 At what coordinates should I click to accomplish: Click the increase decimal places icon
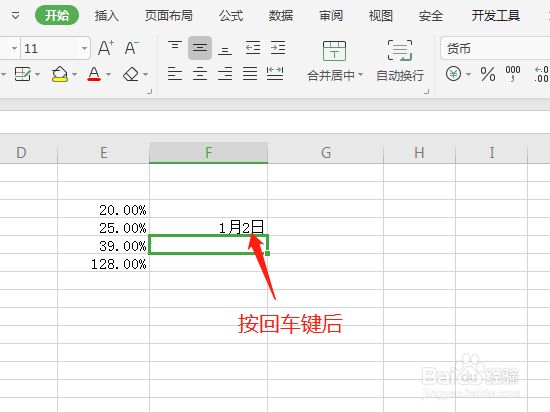(542, 74)
